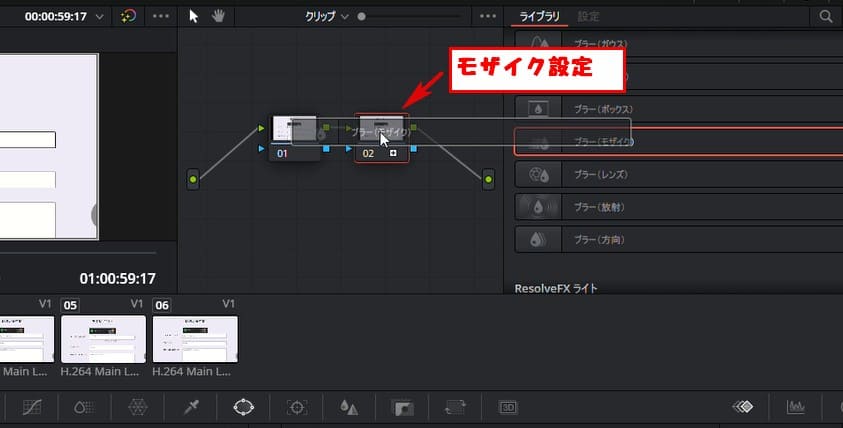This screenshot has height=428, width=843.
Task: Open the Tracker palette
Action: coord(296,407)
